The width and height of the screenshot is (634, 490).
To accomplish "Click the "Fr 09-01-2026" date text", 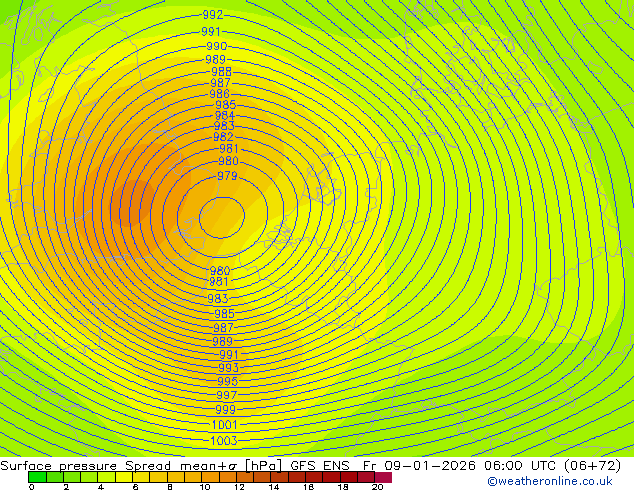I will click(419, 466).
